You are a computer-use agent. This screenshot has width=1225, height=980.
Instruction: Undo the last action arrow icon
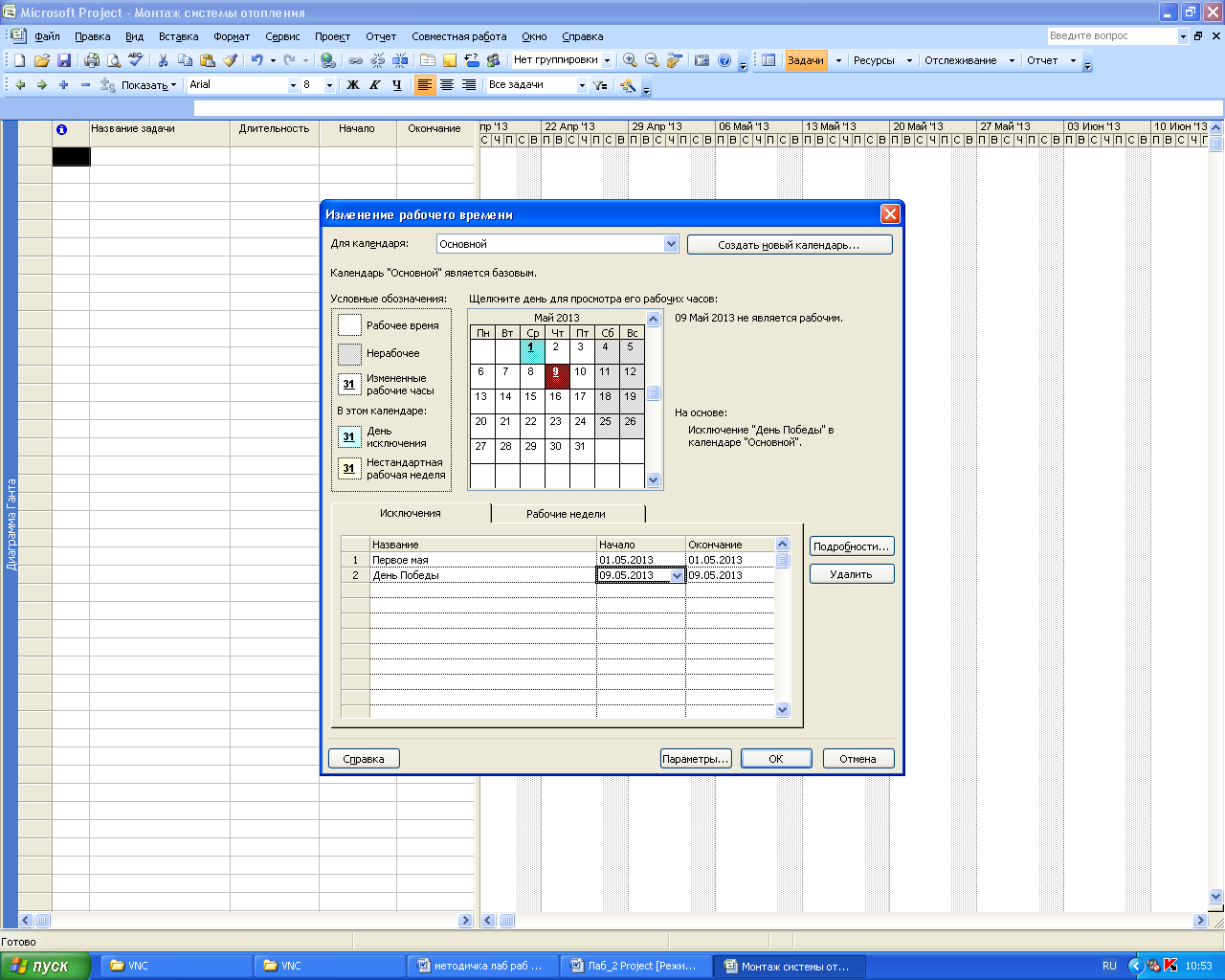pos(256,60)
